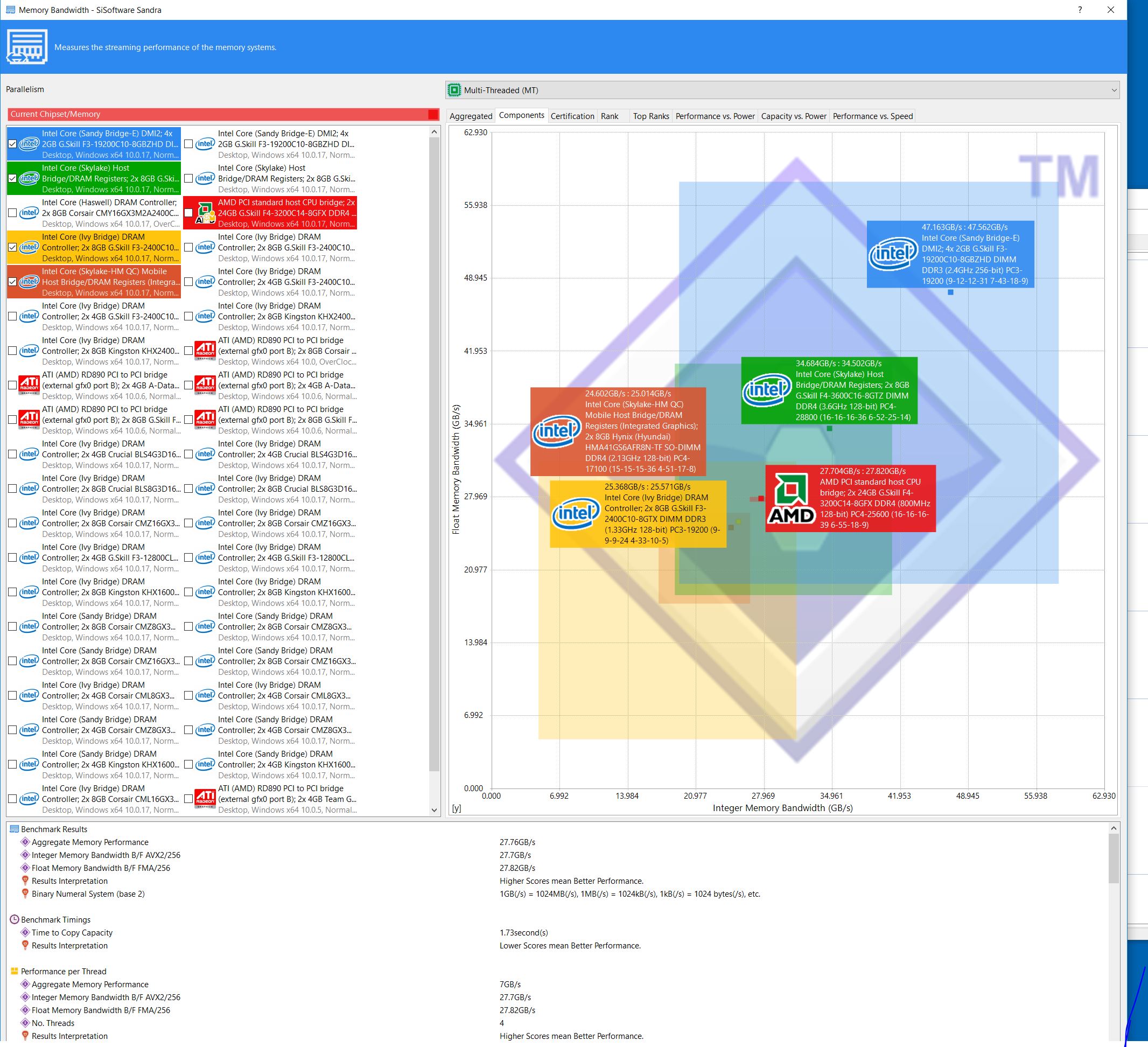1148x1047 pixels.
Task: Click Intel logo in blue Sandy Bridge-E chart label
Action: tap(893, 254)
